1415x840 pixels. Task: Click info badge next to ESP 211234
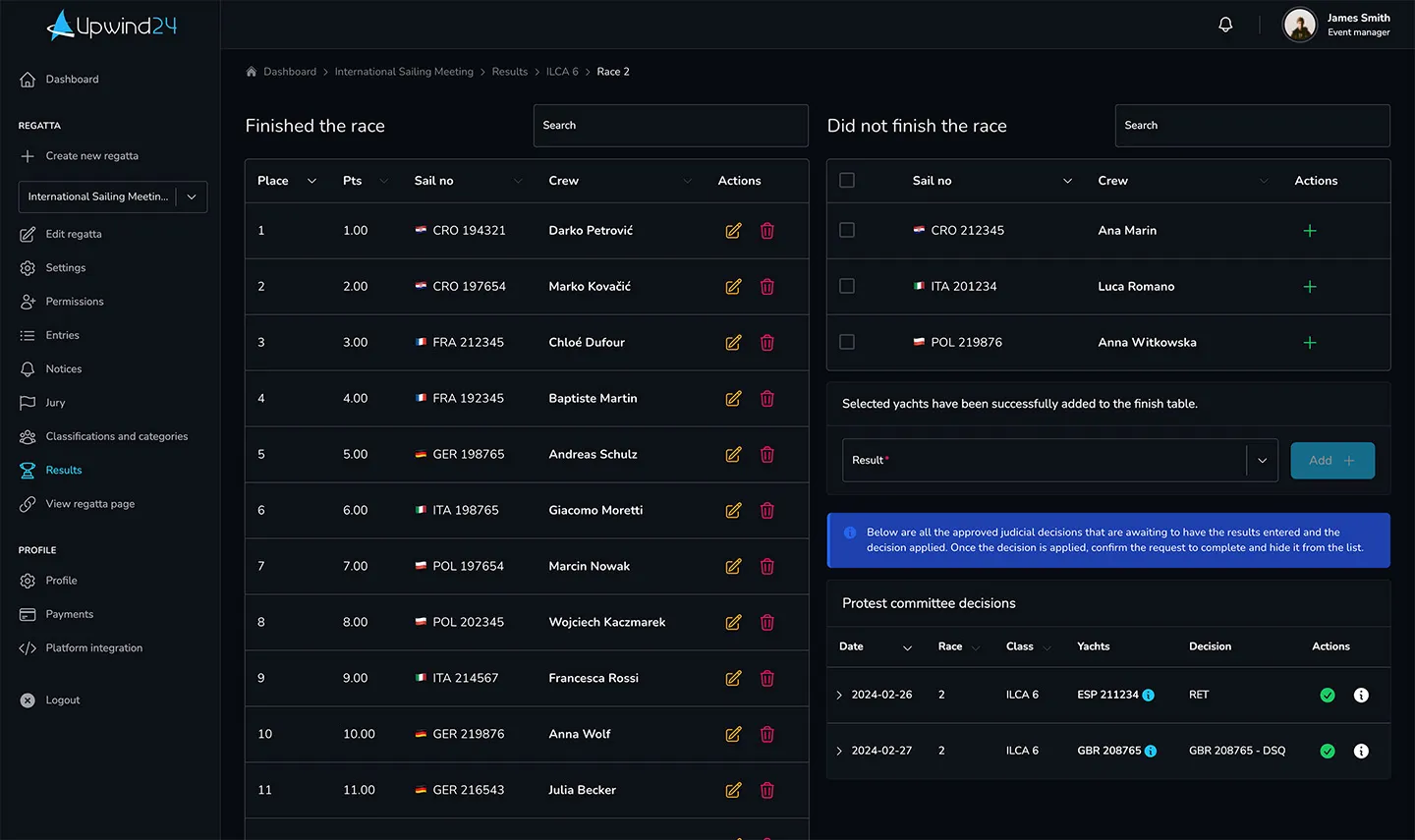[1149, 696]
